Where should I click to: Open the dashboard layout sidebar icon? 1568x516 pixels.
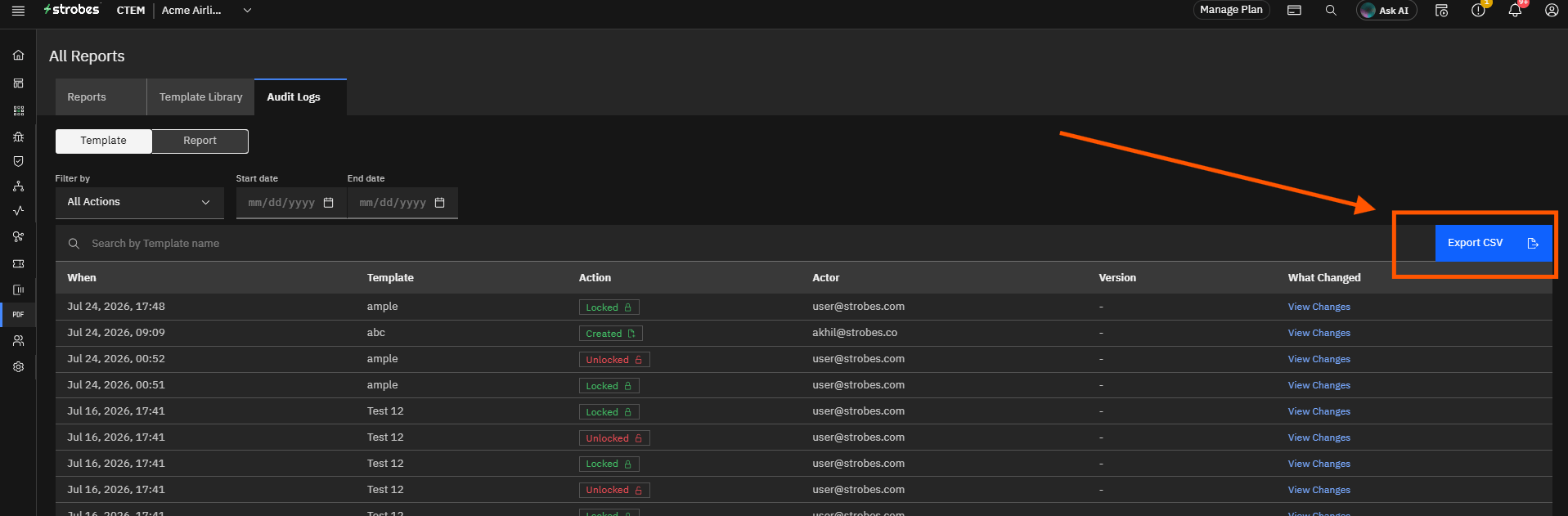click(18, 83)
